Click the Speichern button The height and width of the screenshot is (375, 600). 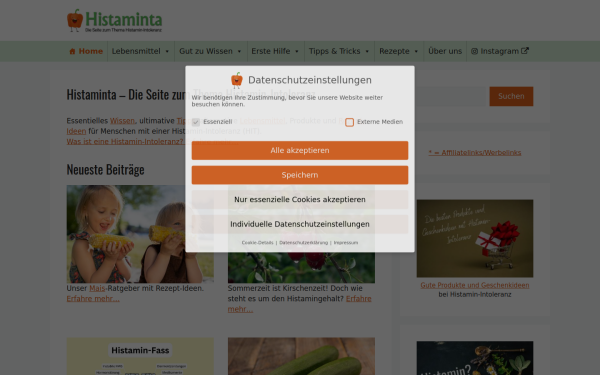300,175
